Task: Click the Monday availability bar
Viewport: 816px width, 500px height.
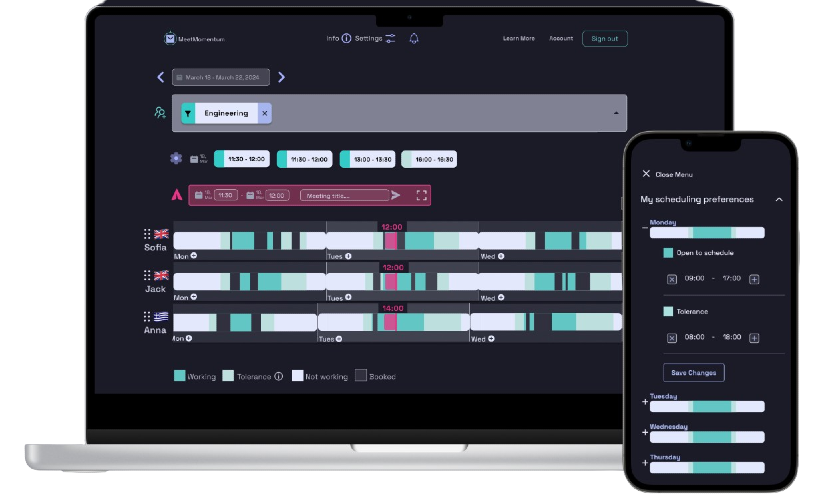Action: (x=707, y=233)
